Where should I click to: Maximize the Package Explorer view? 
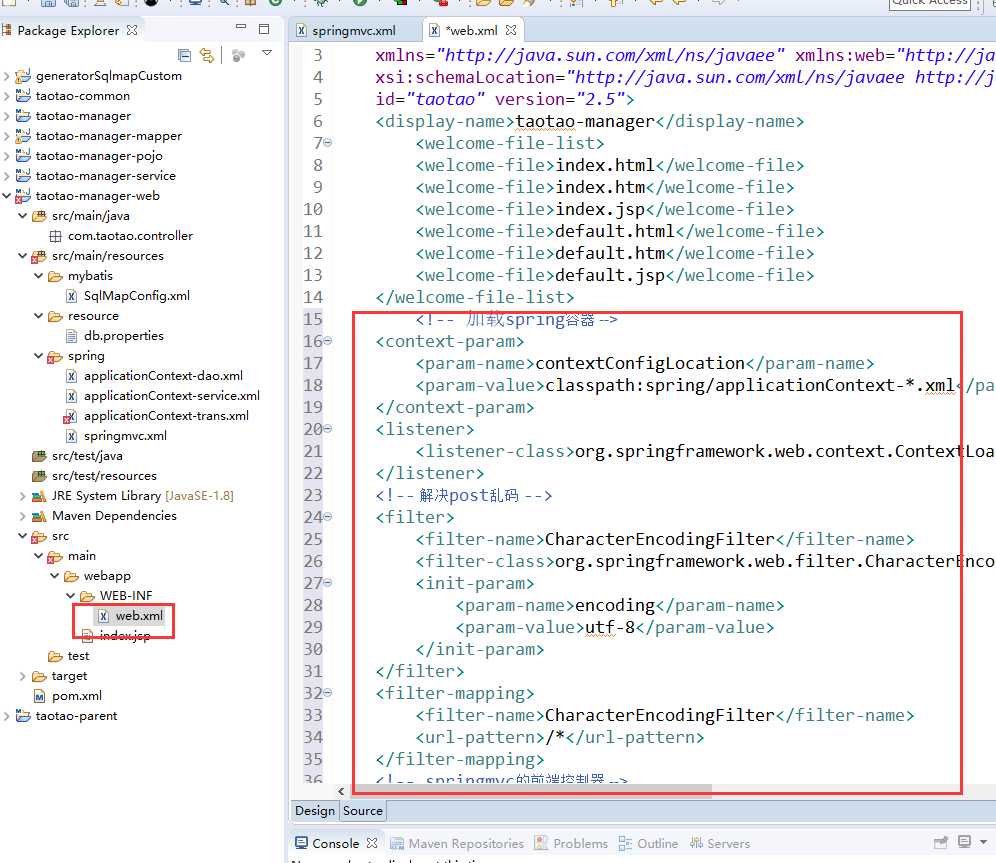click(264, 29)
